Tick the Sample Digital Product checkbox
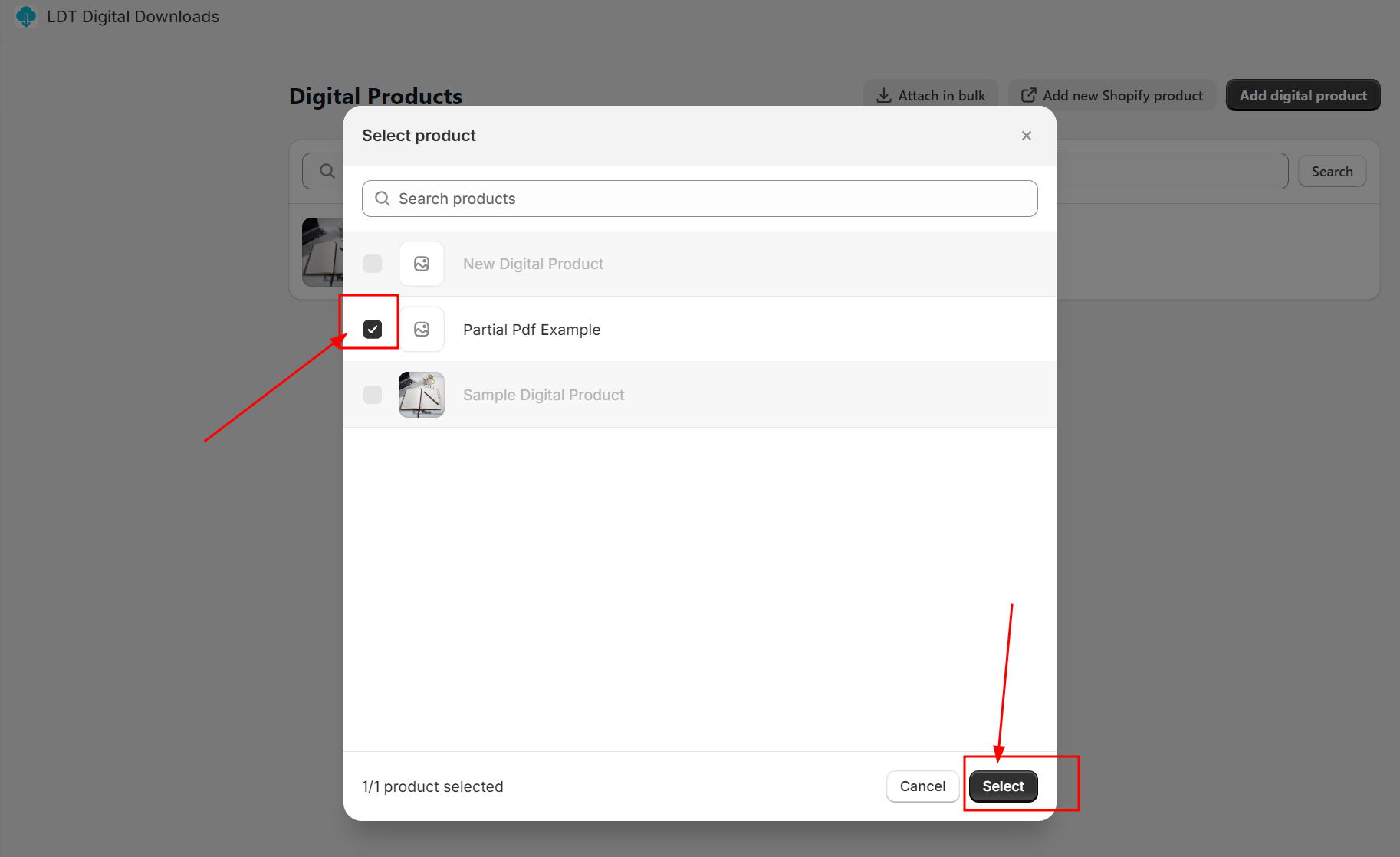 (x=373, y=395)
